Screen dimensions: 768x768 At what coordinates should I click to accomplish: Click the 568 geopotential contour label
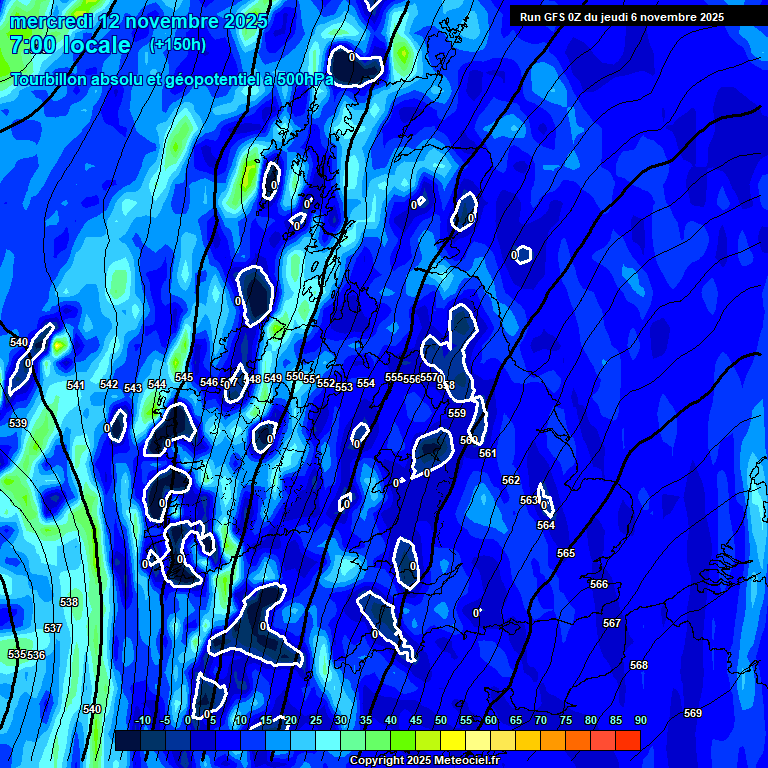(x=639, y=666)
